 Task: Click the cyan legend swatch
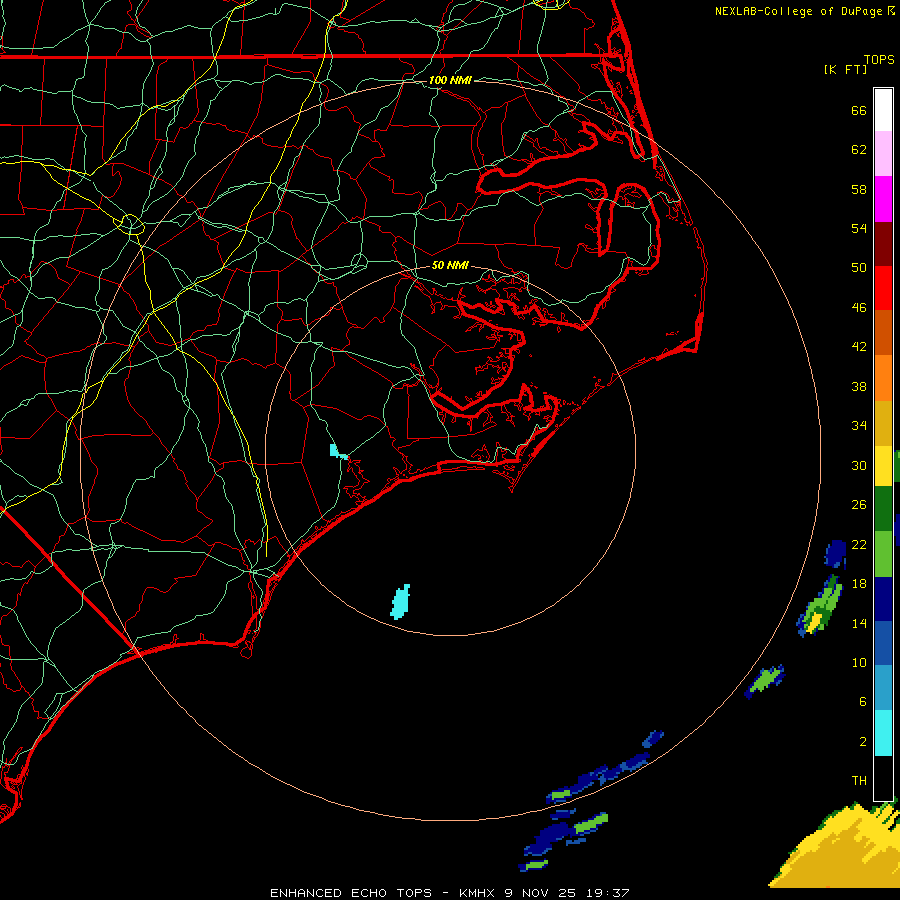pos(883,733)
